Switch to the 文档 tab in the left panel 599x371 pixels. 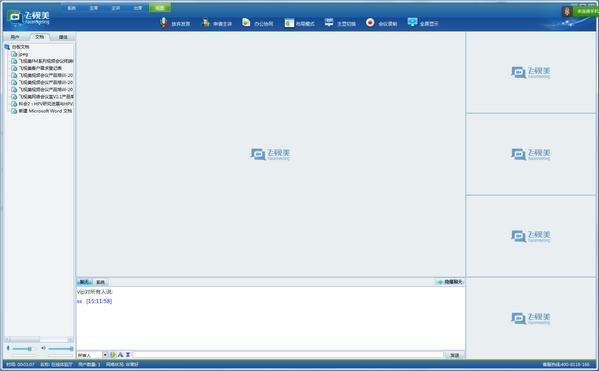[x=39, y=37]
